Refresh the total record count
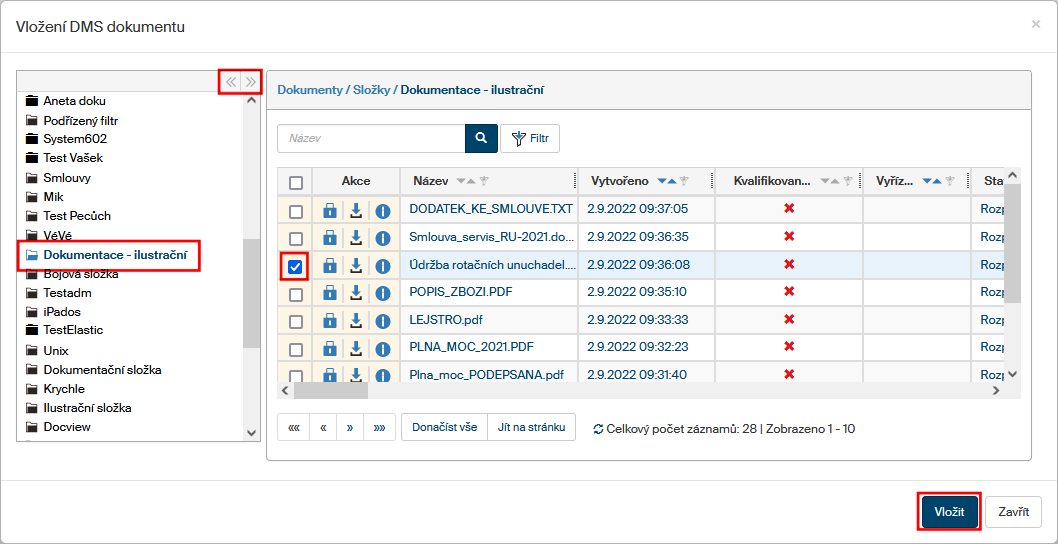 [598, 429]
